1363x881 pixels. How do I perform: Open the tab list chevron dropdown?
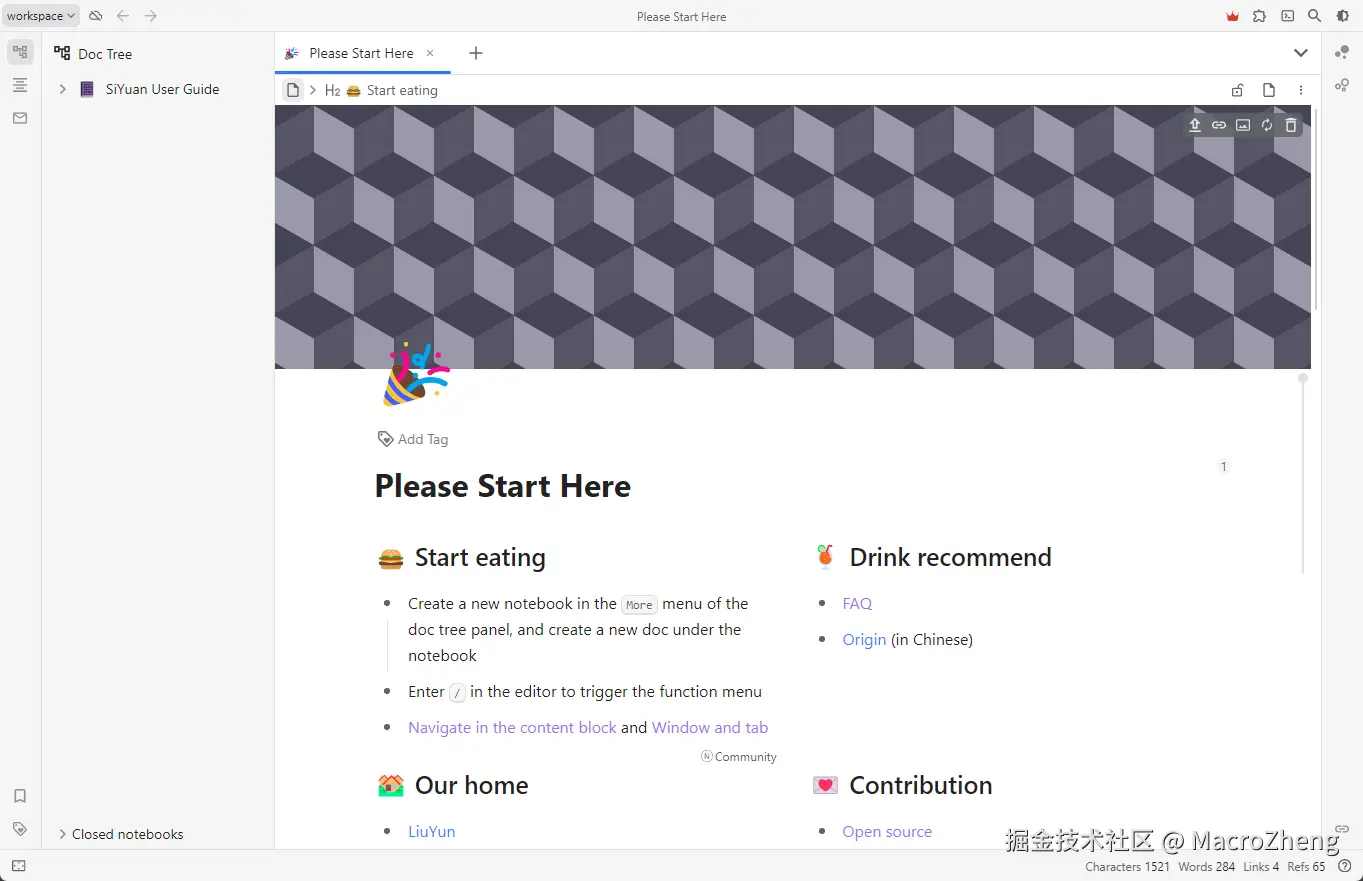pos(1301,53)
